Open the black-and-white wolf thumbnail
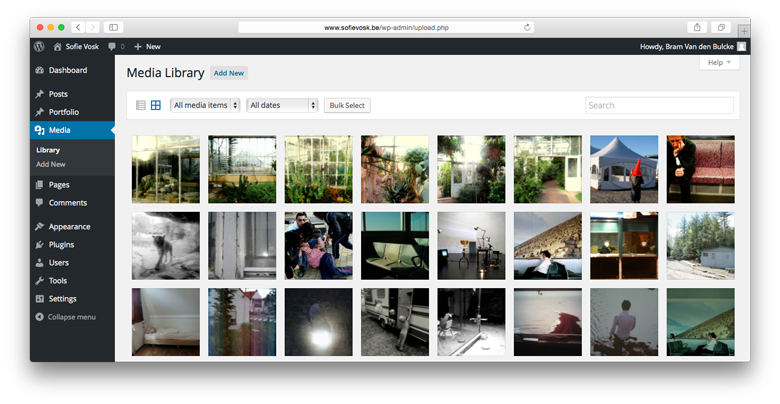 166,246
